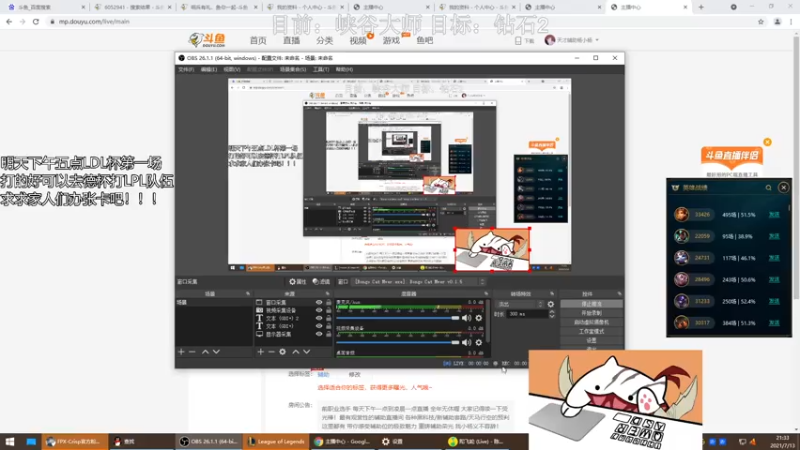Open the window selection dropdown showing Bongo Cat Mver
Image resolution: width=800 pixels, height=450 pixels.
coord(419,282)
